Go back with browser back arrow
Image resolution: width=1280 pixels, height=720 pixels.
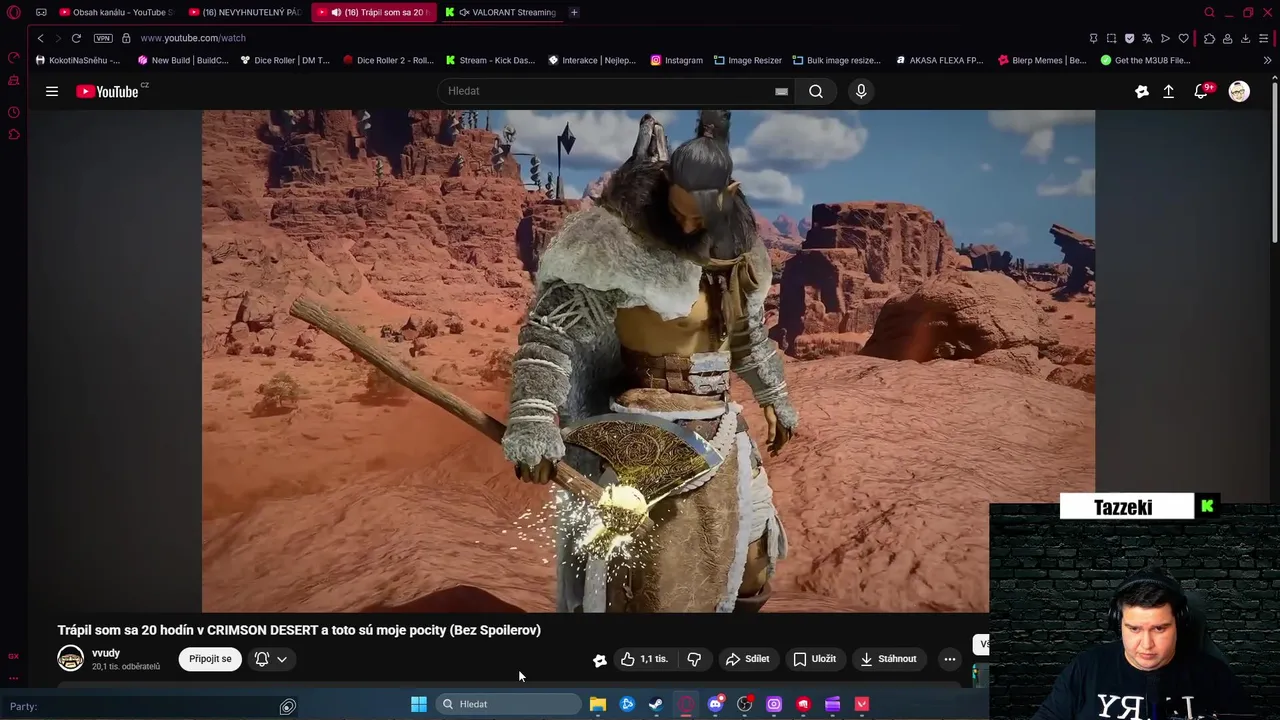coord(40,38)
